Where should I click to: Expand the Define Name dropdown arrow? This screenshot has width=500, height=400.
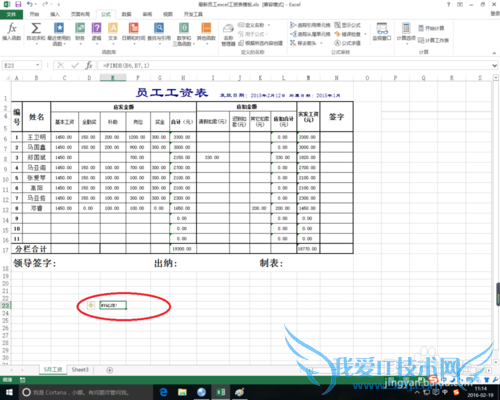[x=269, y=25]
